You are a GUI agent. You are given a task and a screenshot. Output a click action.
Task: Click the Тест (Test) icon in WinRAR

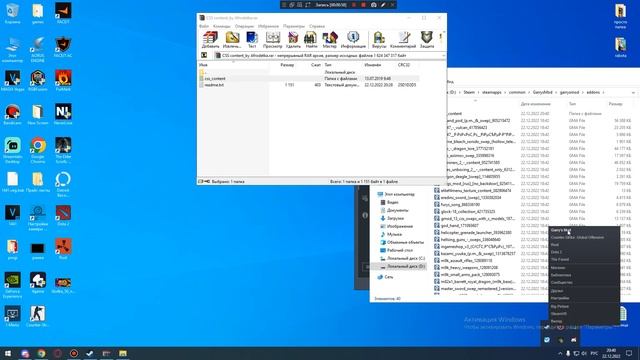pyautogui.click(x=252, y=40)
